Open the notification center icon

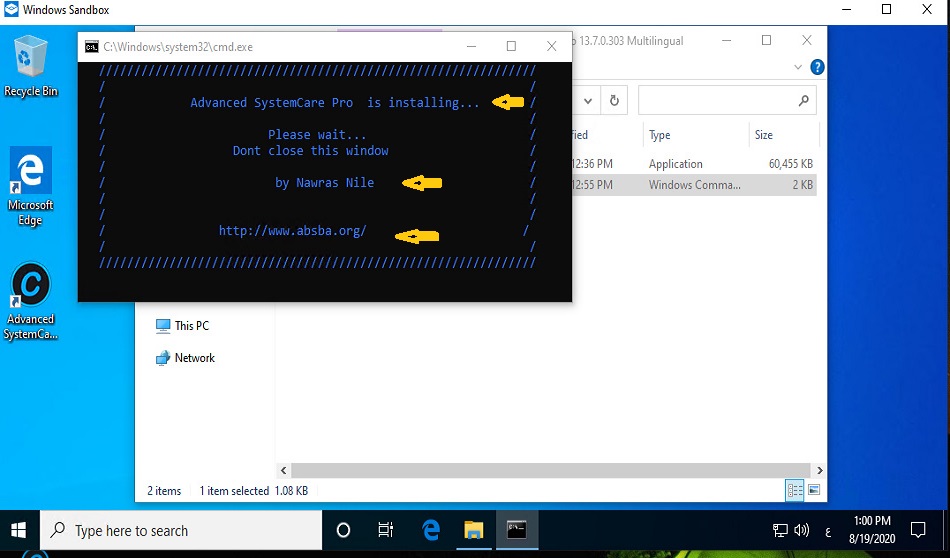[x=918, y=531]
